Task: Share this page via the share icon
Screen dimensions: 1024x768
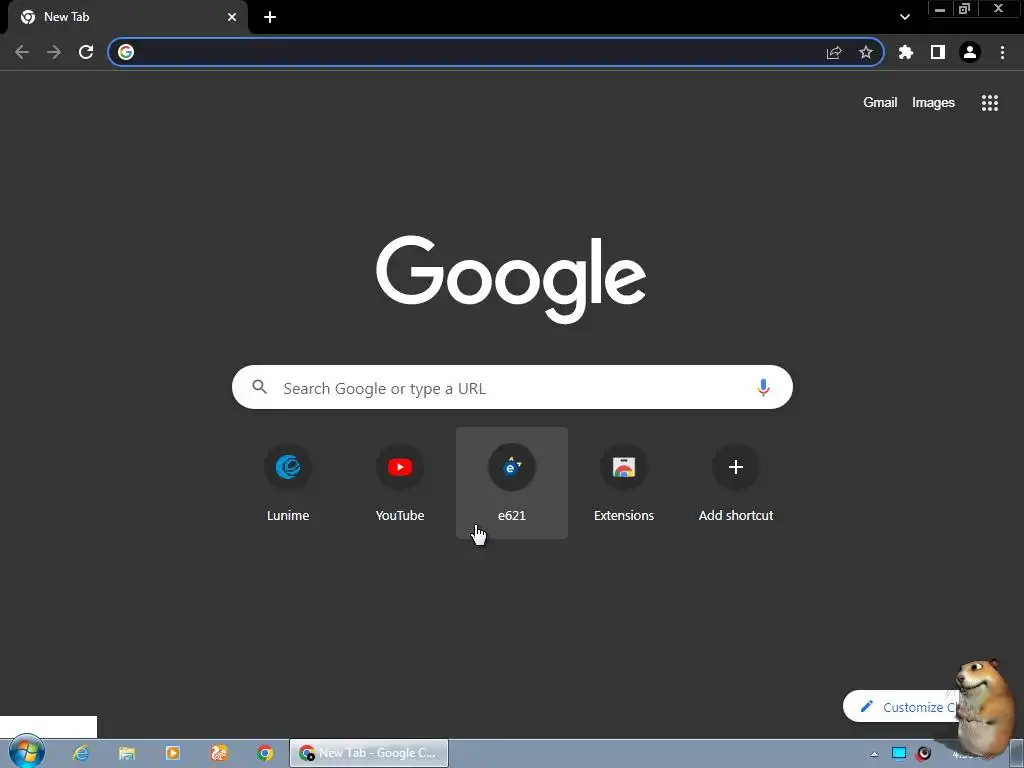Action: pos(834,52)
